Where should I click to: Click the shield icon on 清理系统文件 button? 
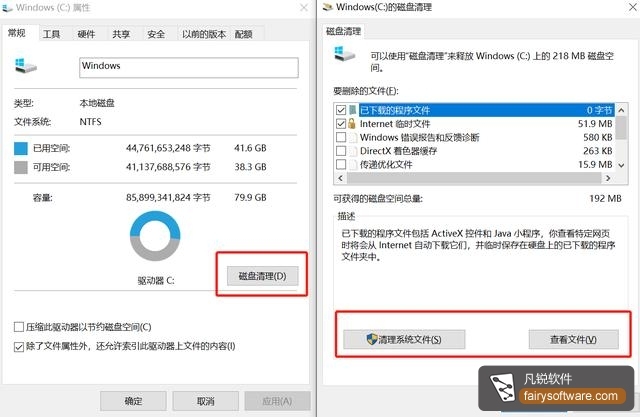[x=372, y=339]
